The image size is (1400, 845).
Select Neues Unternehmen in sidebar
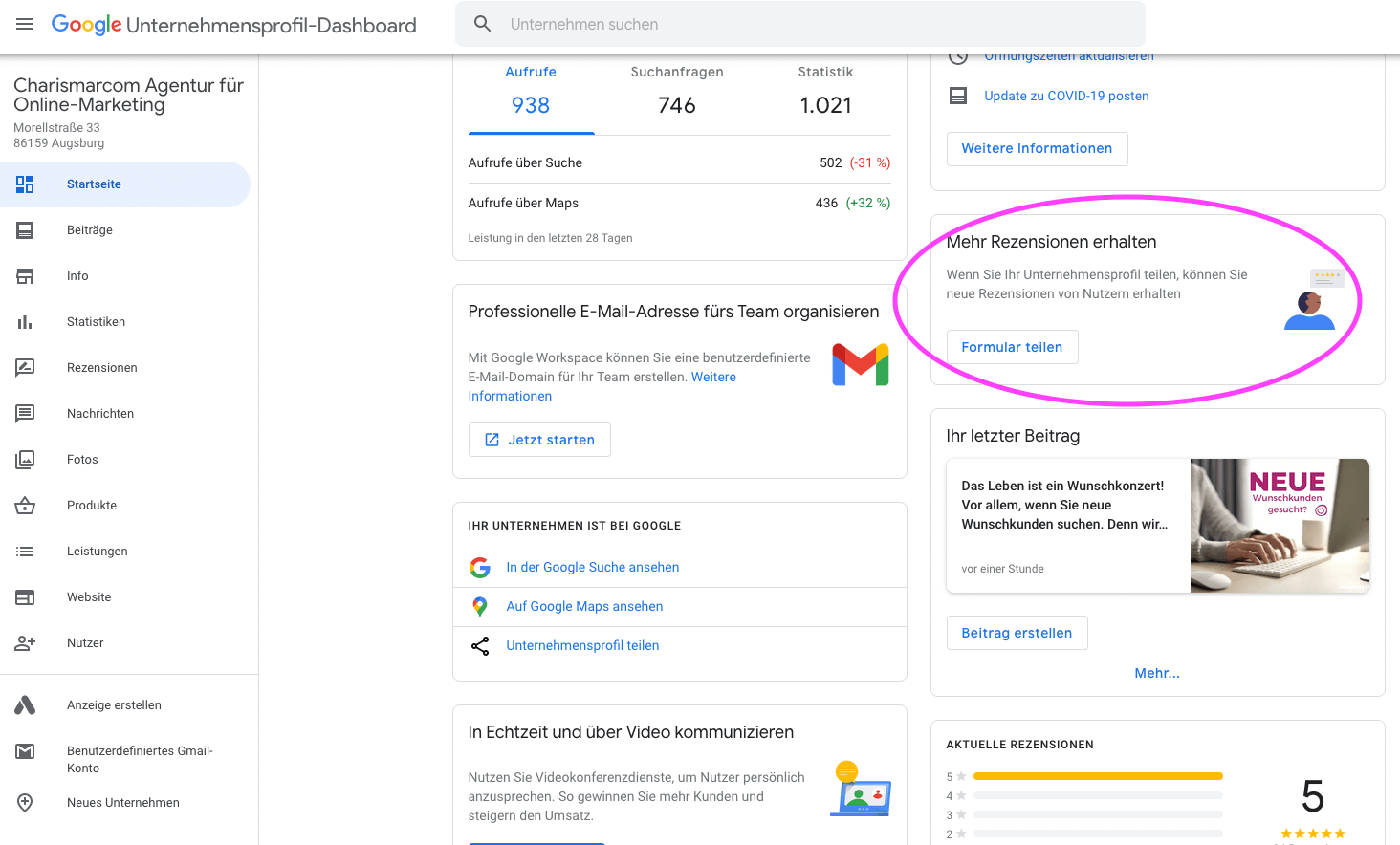click(125, 803)
